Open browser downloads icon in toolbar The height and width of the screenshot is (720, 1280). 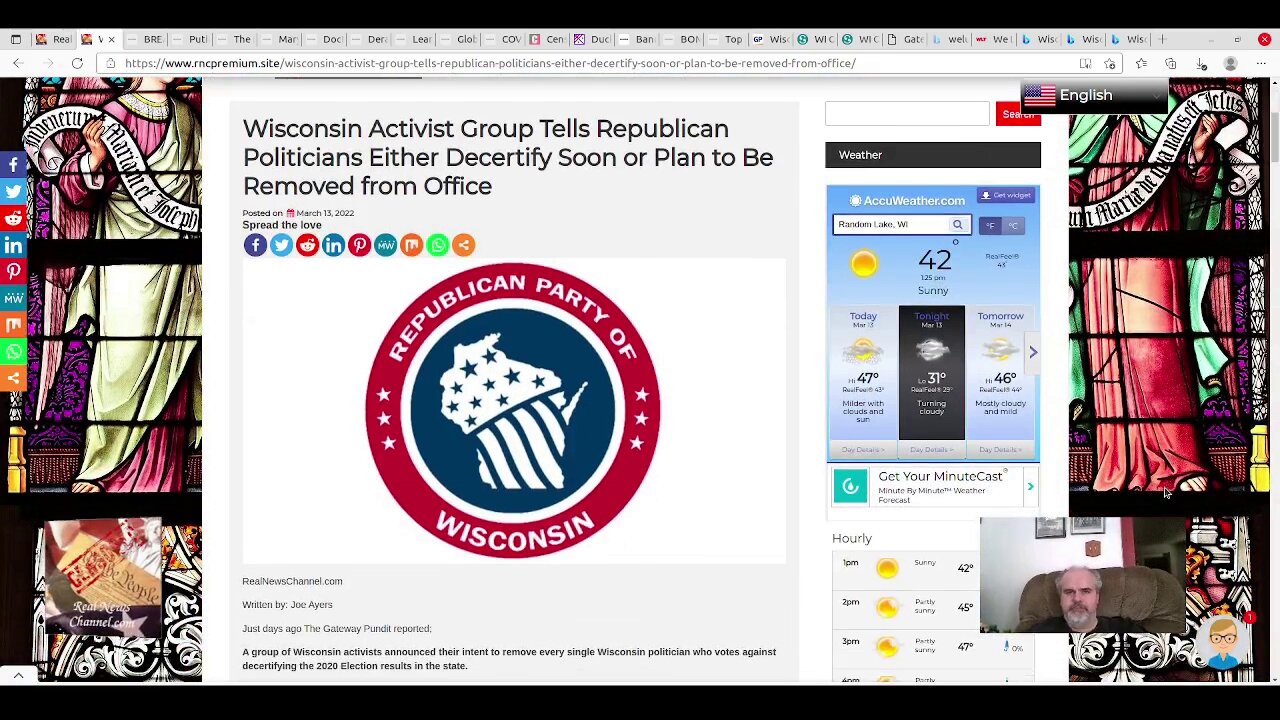pos(1201,63)
